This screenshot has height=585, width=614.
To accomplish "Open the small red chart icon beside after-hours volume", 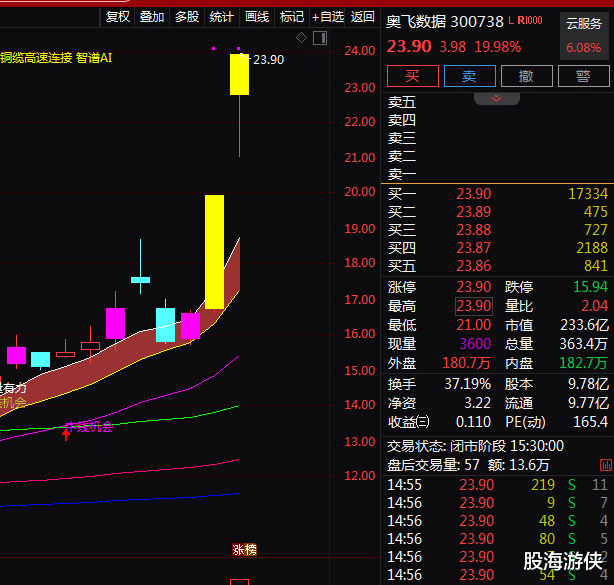I will [x=606, y=465].
